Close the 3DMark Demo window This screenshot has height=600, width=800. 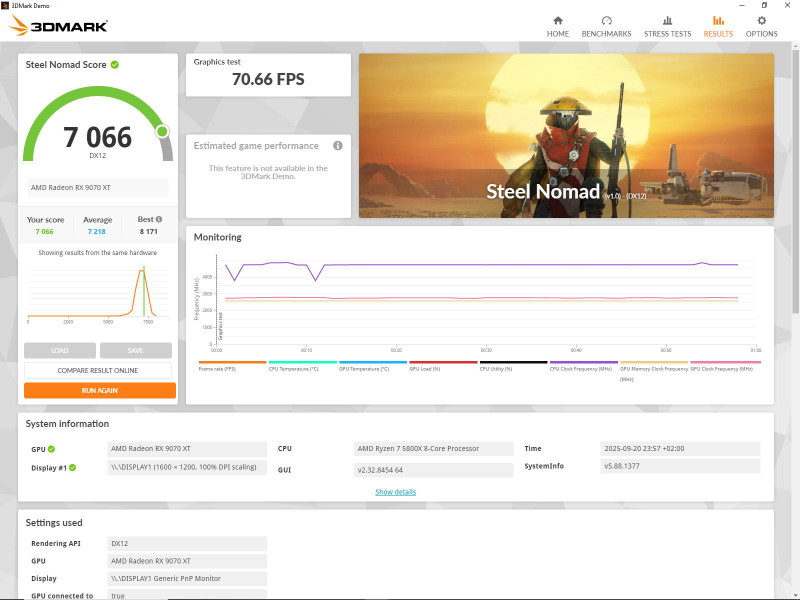787,5
